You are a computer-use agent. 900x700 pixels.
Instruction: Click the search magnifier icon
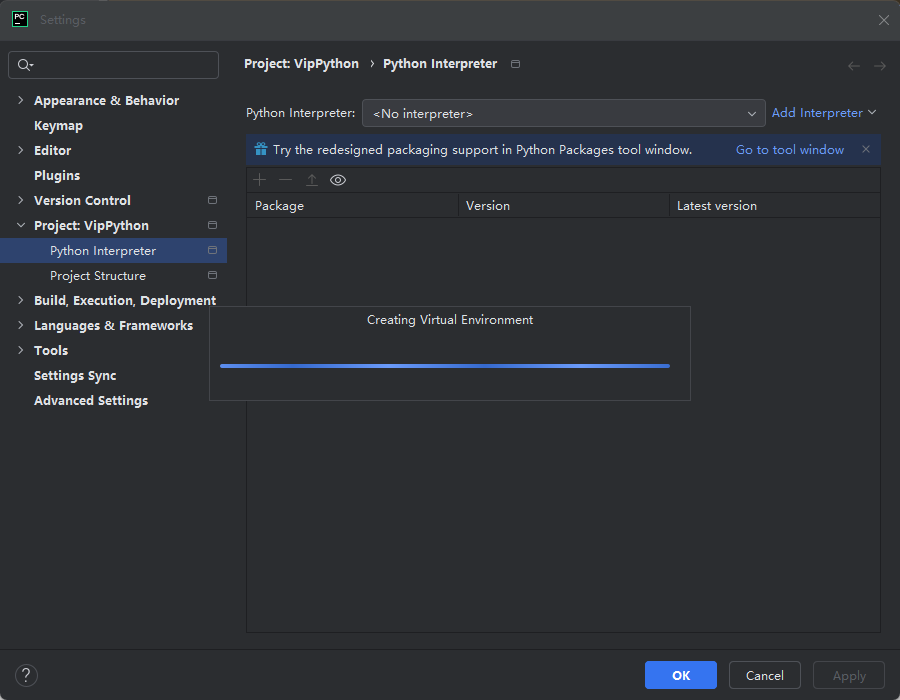tap(25, 65)
